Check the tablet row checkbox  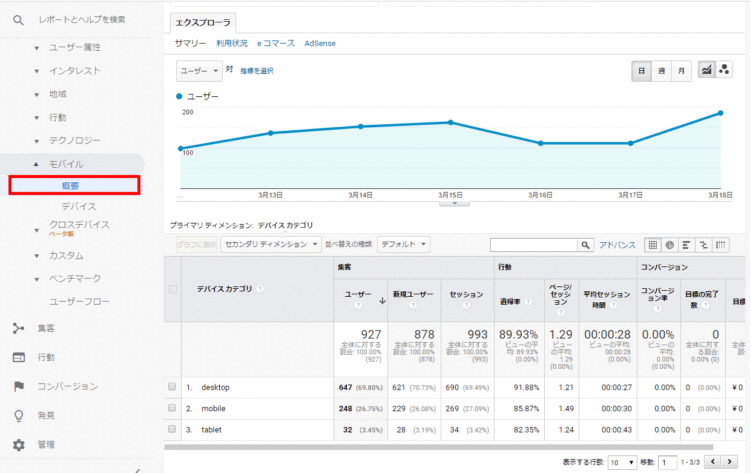point(173,429)
